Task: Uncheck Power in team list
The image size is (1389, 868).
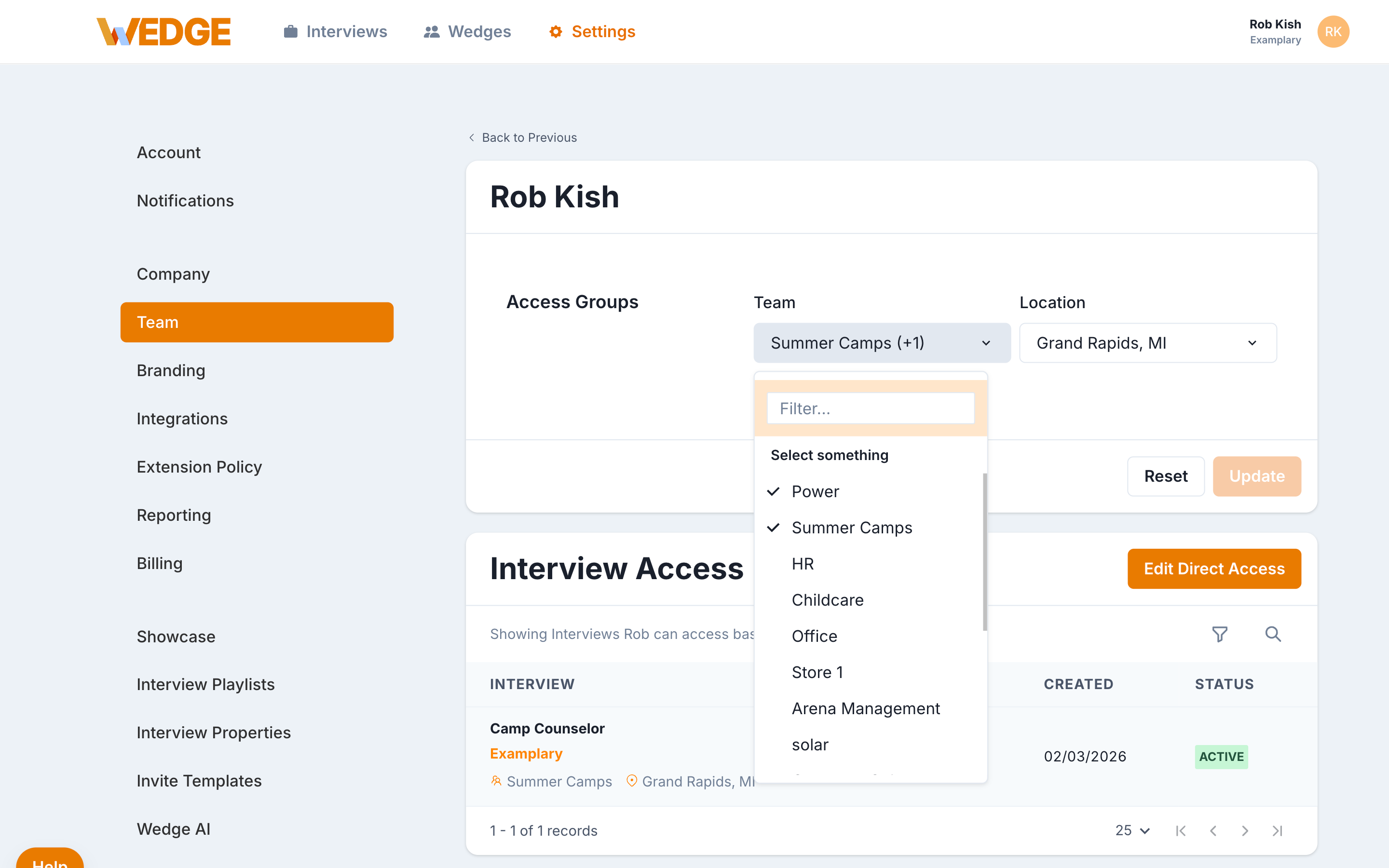Action: [815, 491]
